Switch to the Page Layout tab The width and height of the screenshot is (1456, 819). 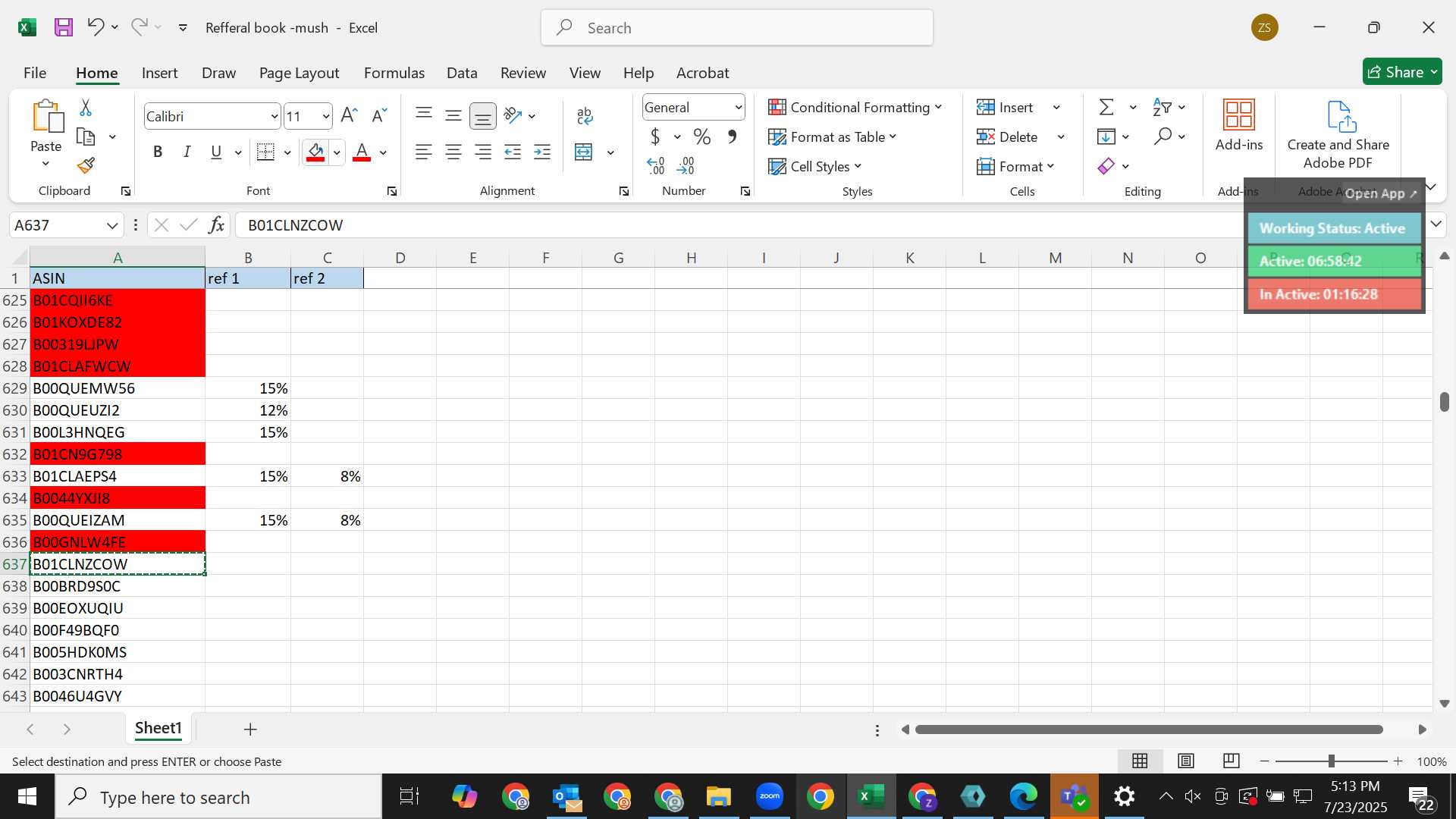click(299, 73)
